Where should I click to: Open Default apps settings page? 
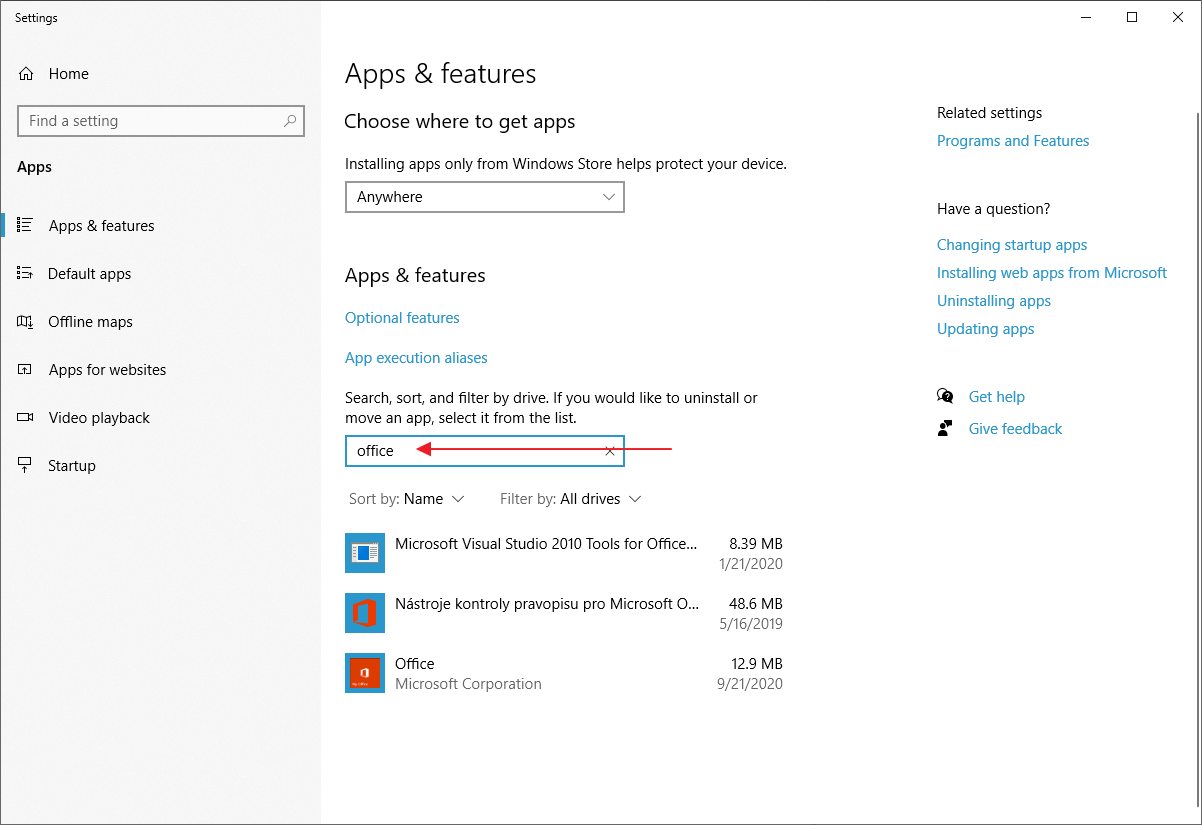point(90,274)
